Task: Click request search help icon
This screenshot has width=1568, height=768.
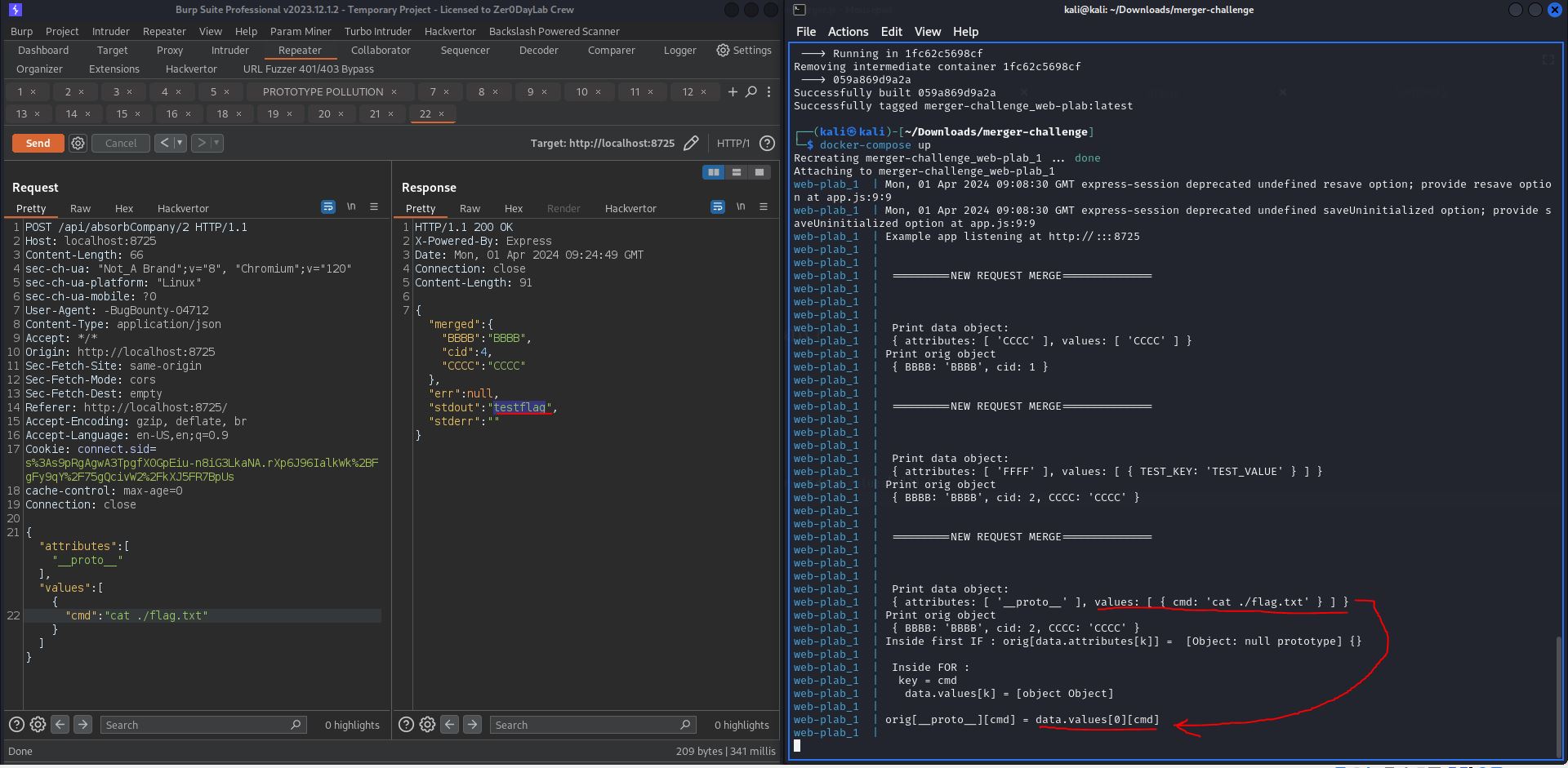Action: coord(16,725)
